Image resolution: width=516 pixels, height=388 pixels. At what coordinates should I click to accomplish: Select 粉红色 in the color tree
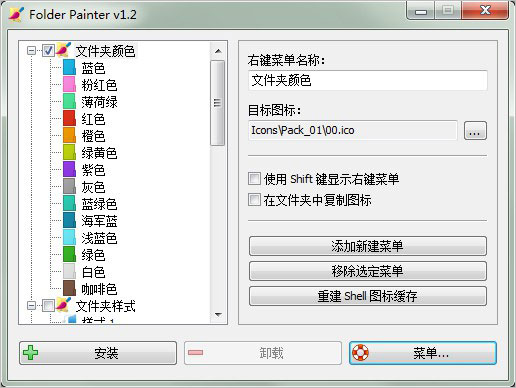click(x=99, y=85)
